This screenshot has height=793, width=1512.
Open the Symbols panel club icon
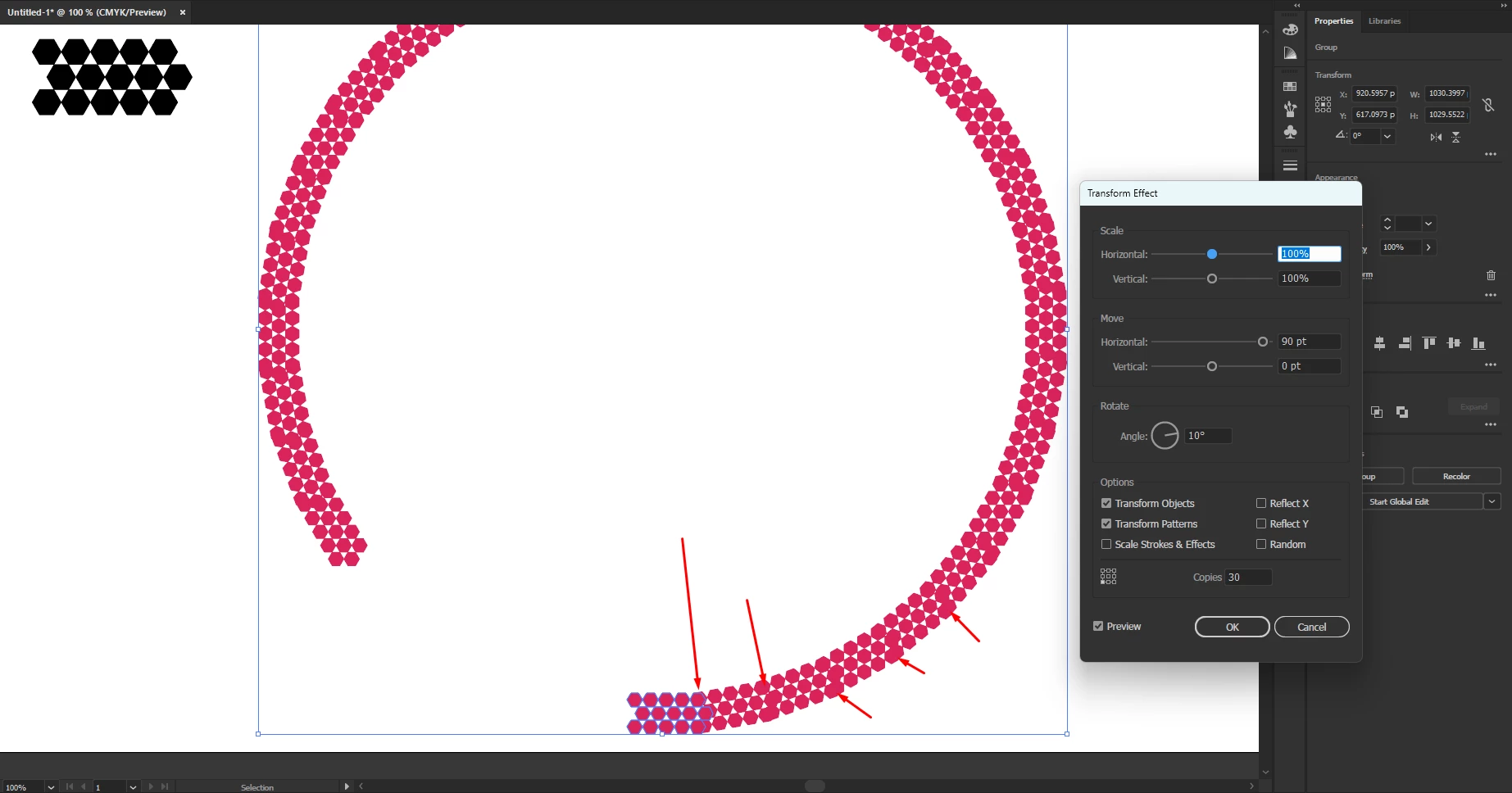(x=1290, y=132)
